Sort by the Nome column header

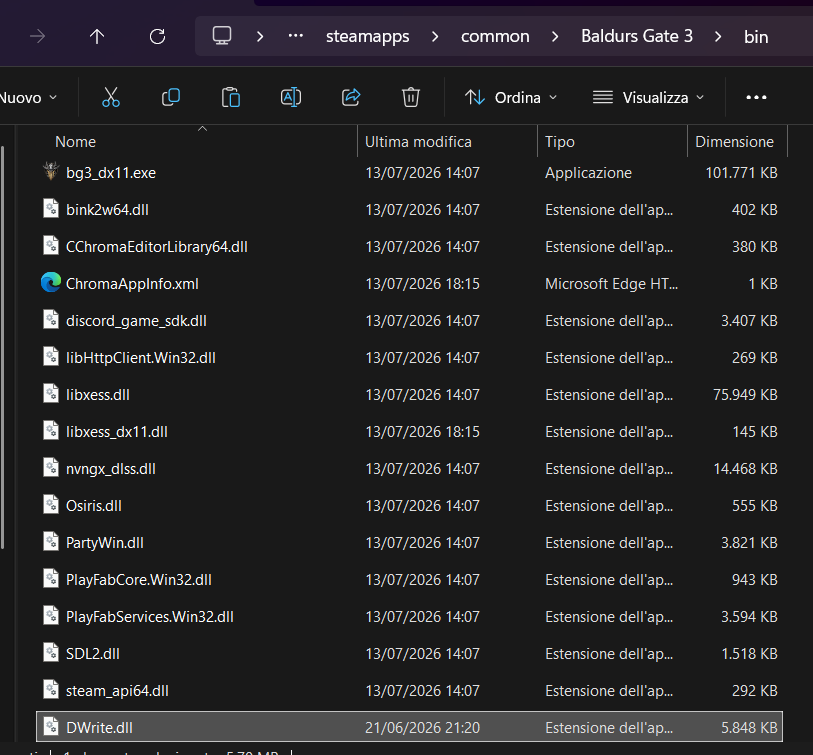click(x=75, y=142)
